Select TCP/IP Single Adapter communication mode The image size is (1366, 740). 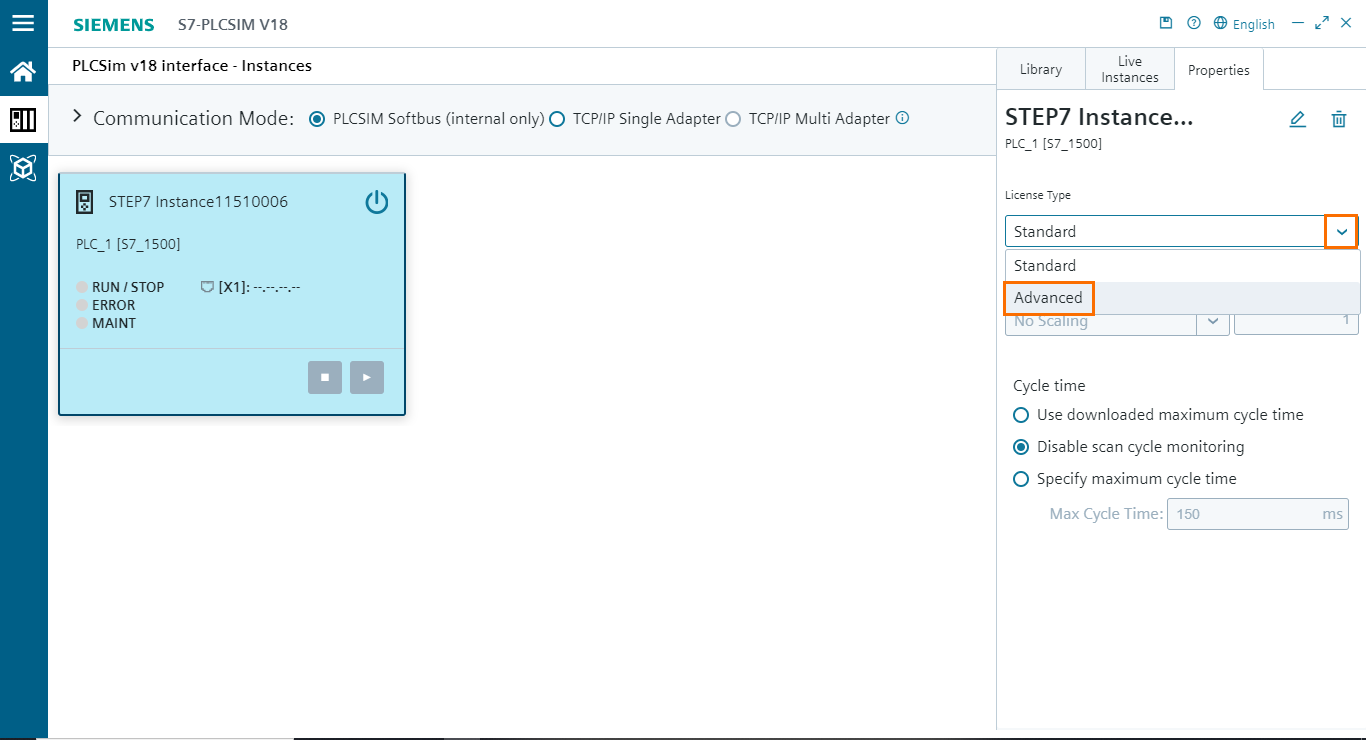557,118
